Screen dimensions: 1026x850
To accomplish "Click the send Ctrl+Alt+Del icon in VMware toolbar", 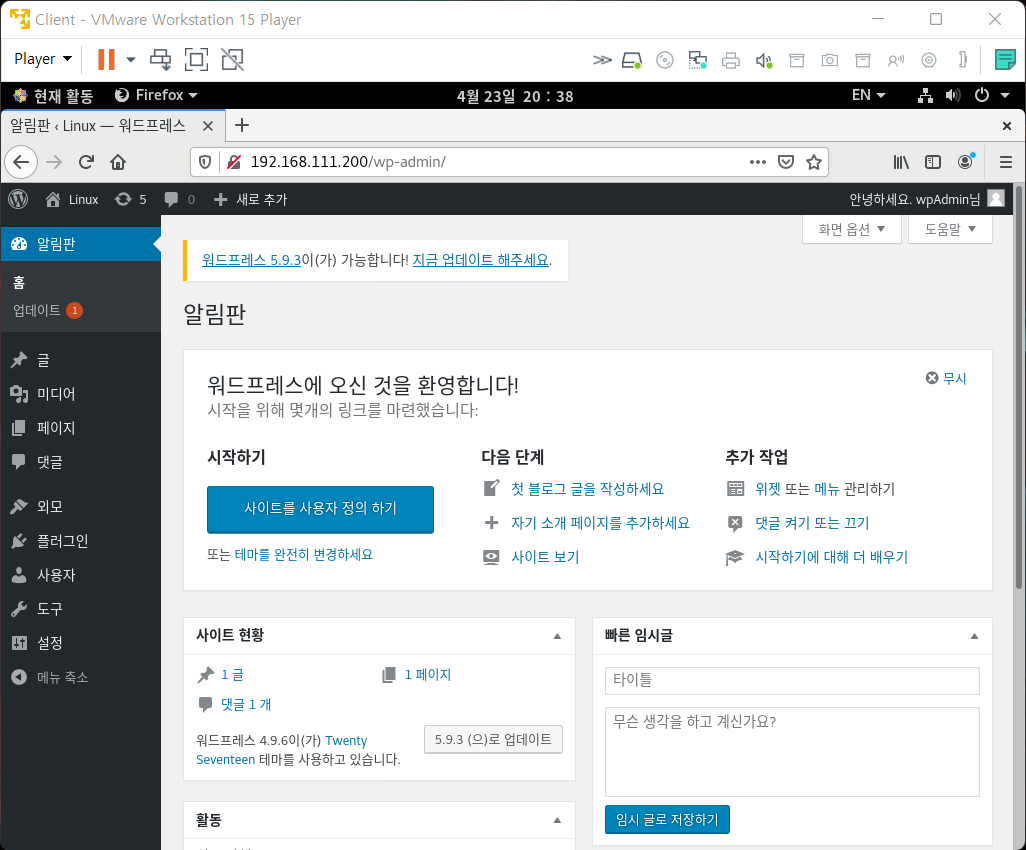I will pyautogui.click(x=160, y=60).
